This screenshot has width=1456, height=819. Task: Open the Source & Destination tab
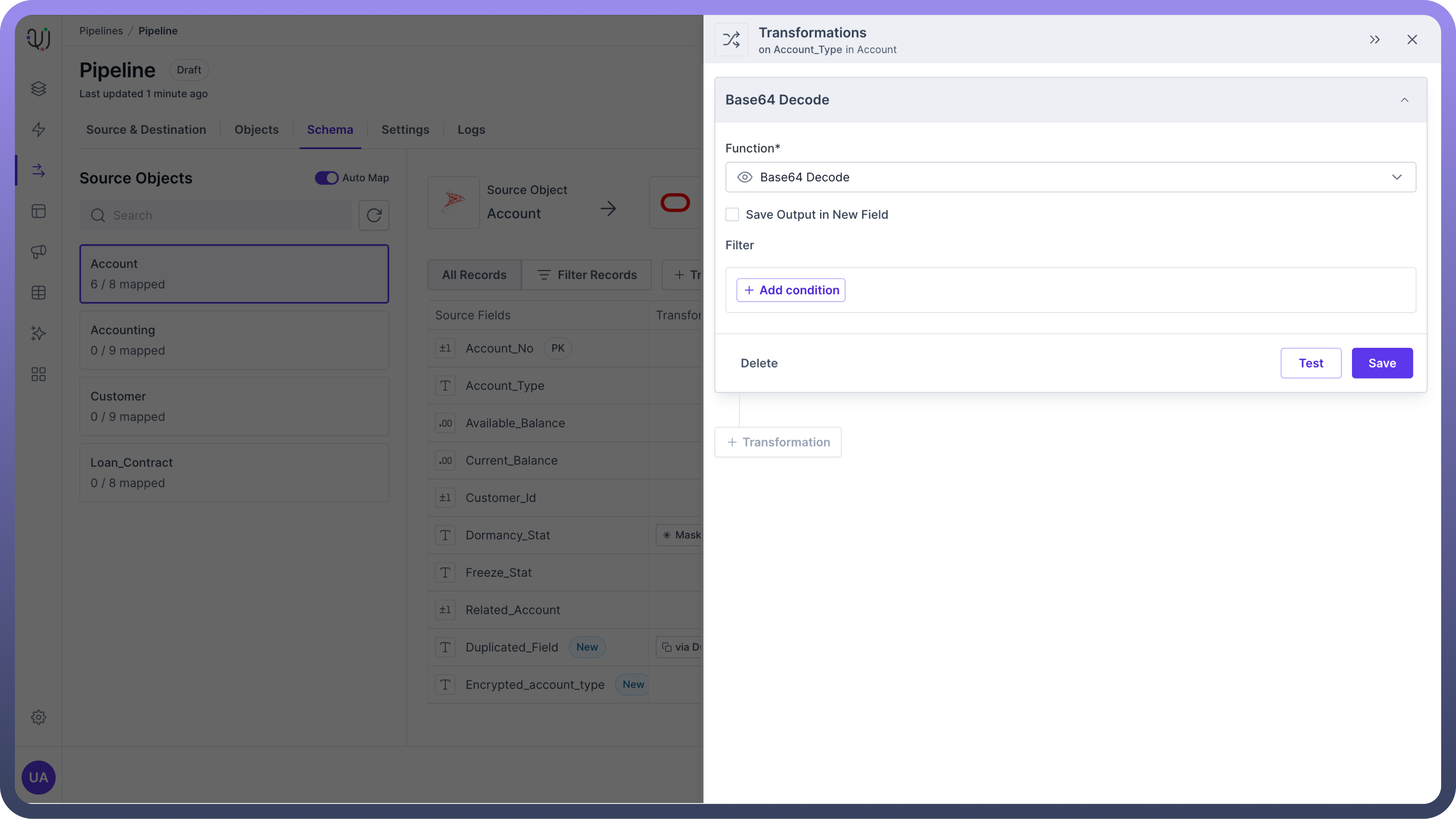[x=146, y=130]
